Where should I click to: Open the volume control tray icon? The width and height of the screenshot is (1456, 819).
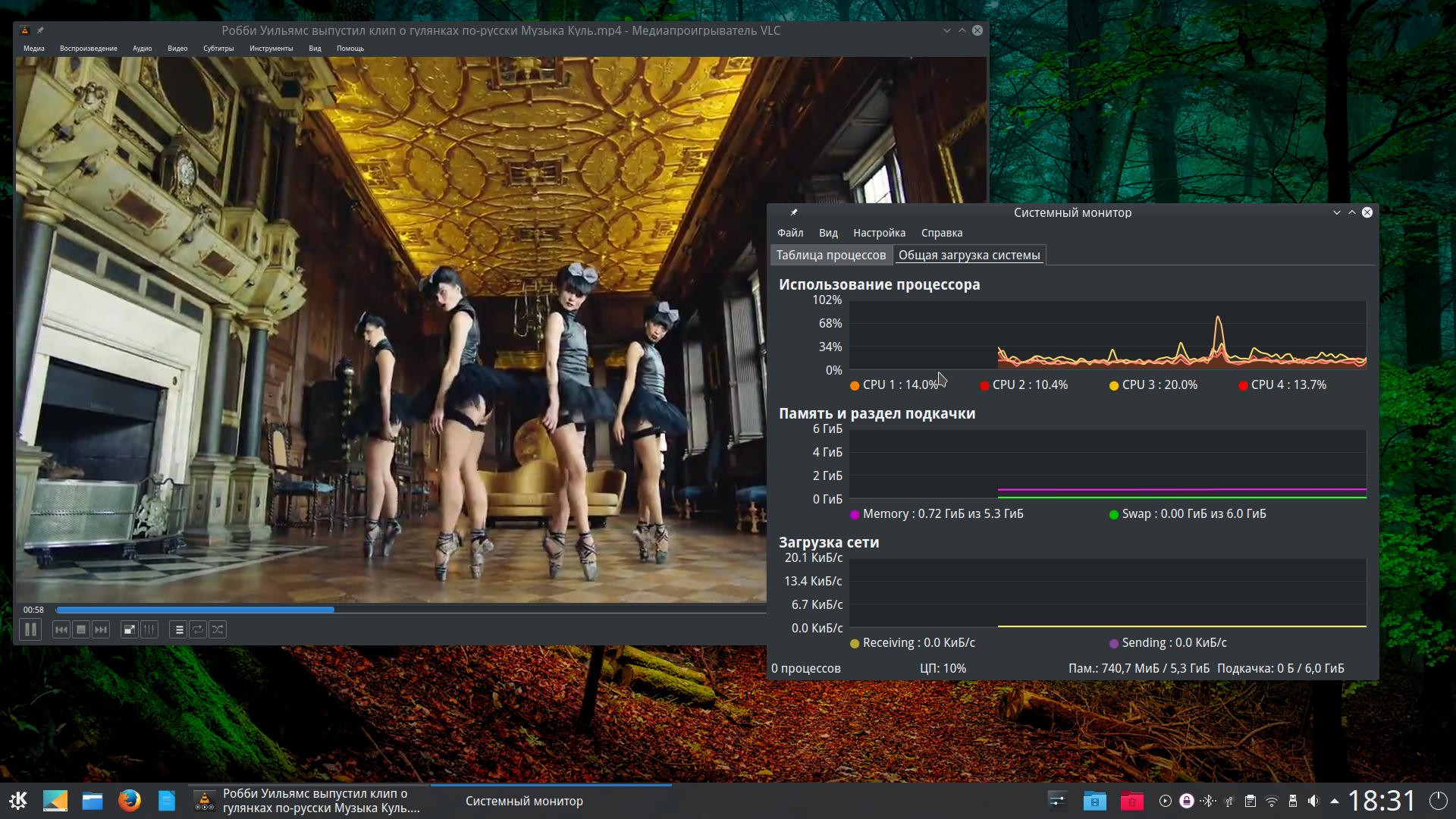[1313, 801]
